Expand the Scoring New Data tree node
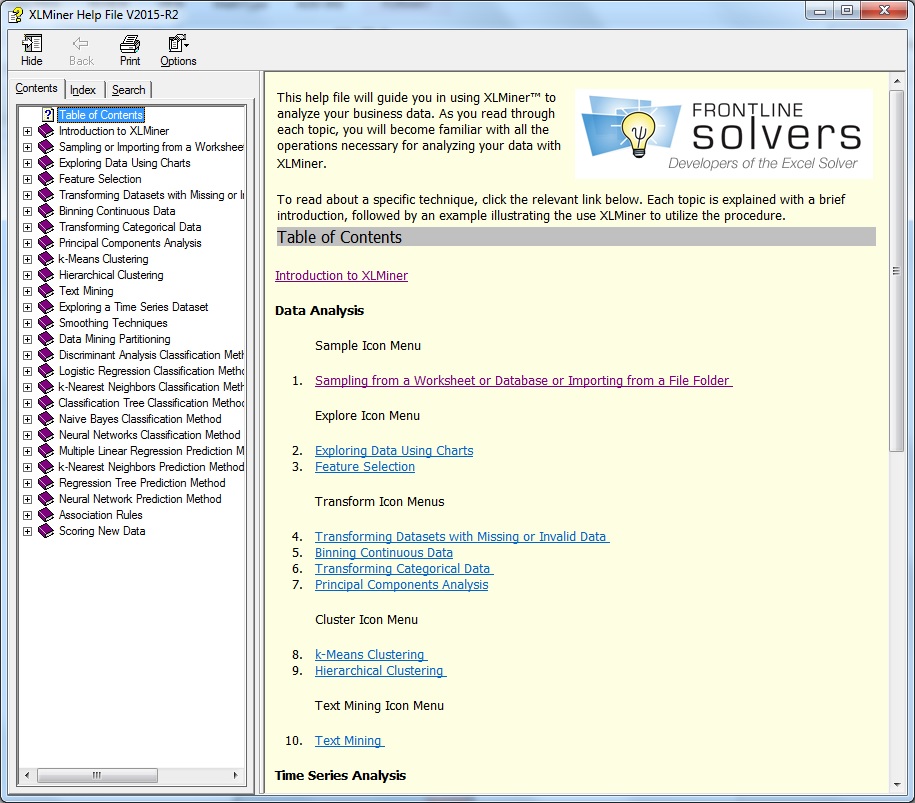Screen dimensions: 915x803 (27, 531)
